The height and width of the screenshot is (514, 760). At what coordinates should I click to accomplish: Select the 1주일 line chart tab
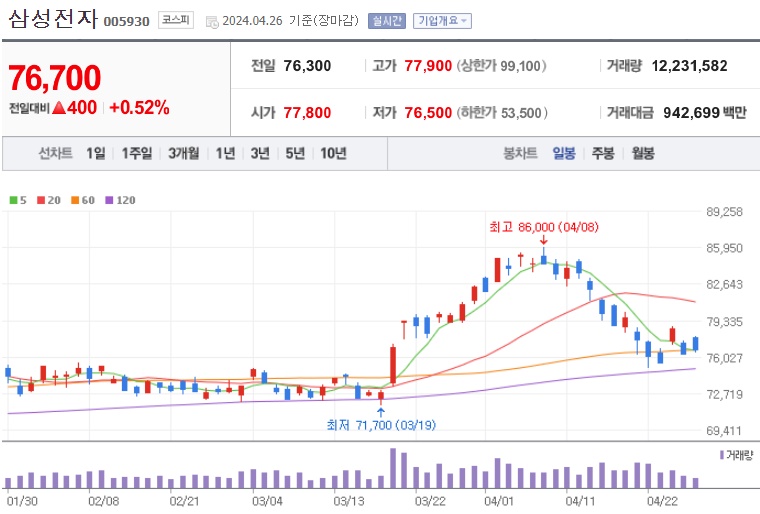point(137,154)
